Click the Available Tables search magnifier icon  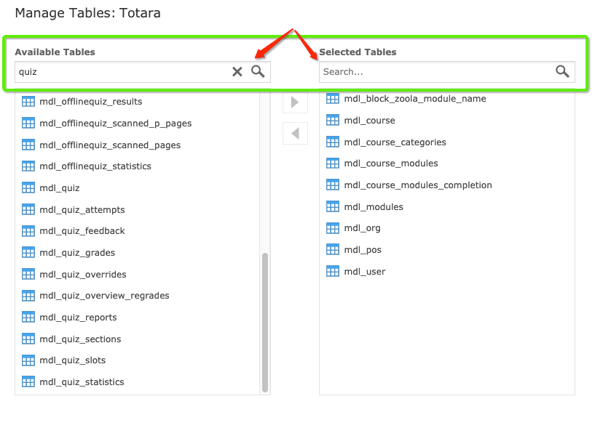(x=258, y=71)
